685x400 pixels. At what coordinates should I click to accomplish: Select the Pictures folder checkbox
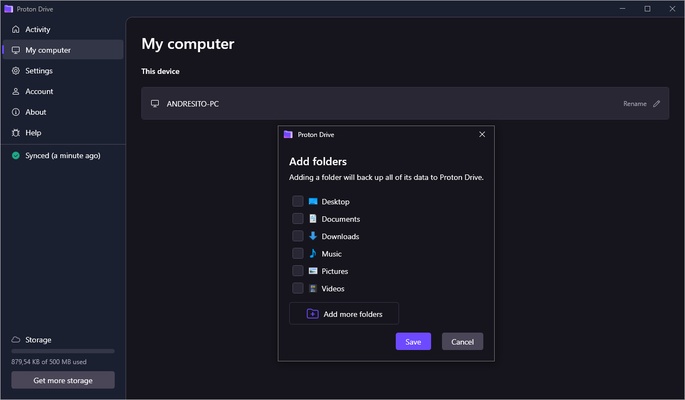pos(298,271)
